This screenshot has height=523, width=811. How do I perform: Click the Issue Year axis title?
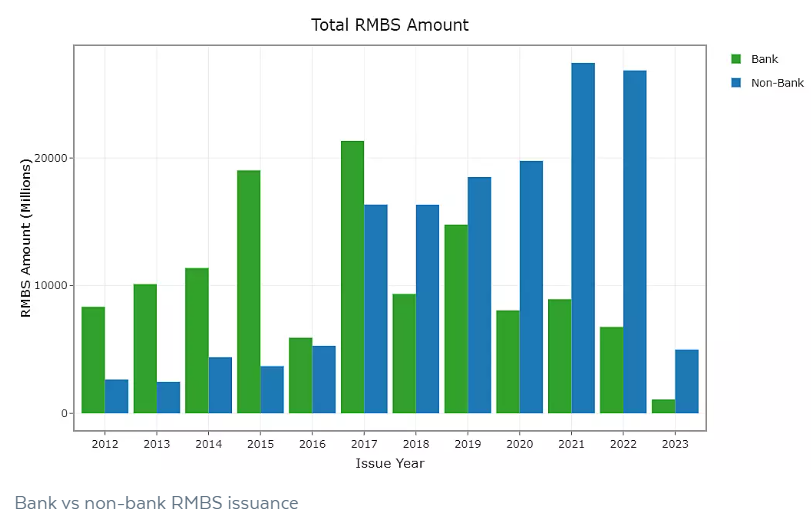click(x=390, y=463)
